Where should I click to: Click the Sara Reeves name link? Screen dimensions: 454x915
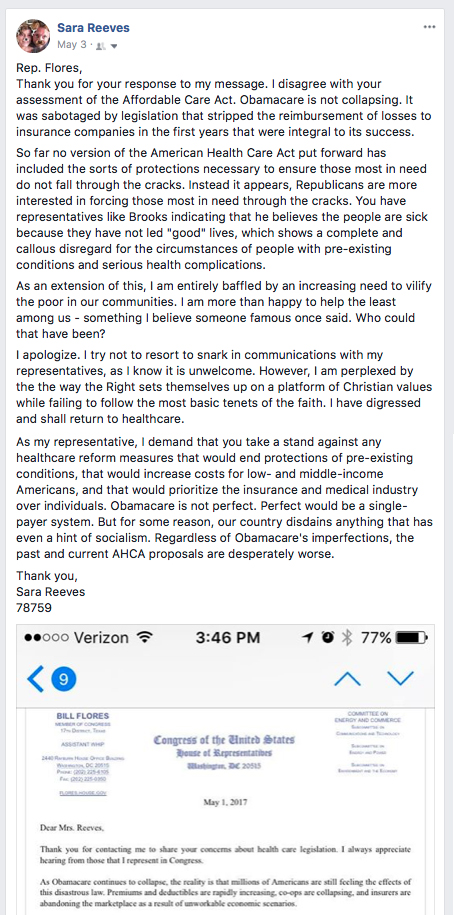93,27
